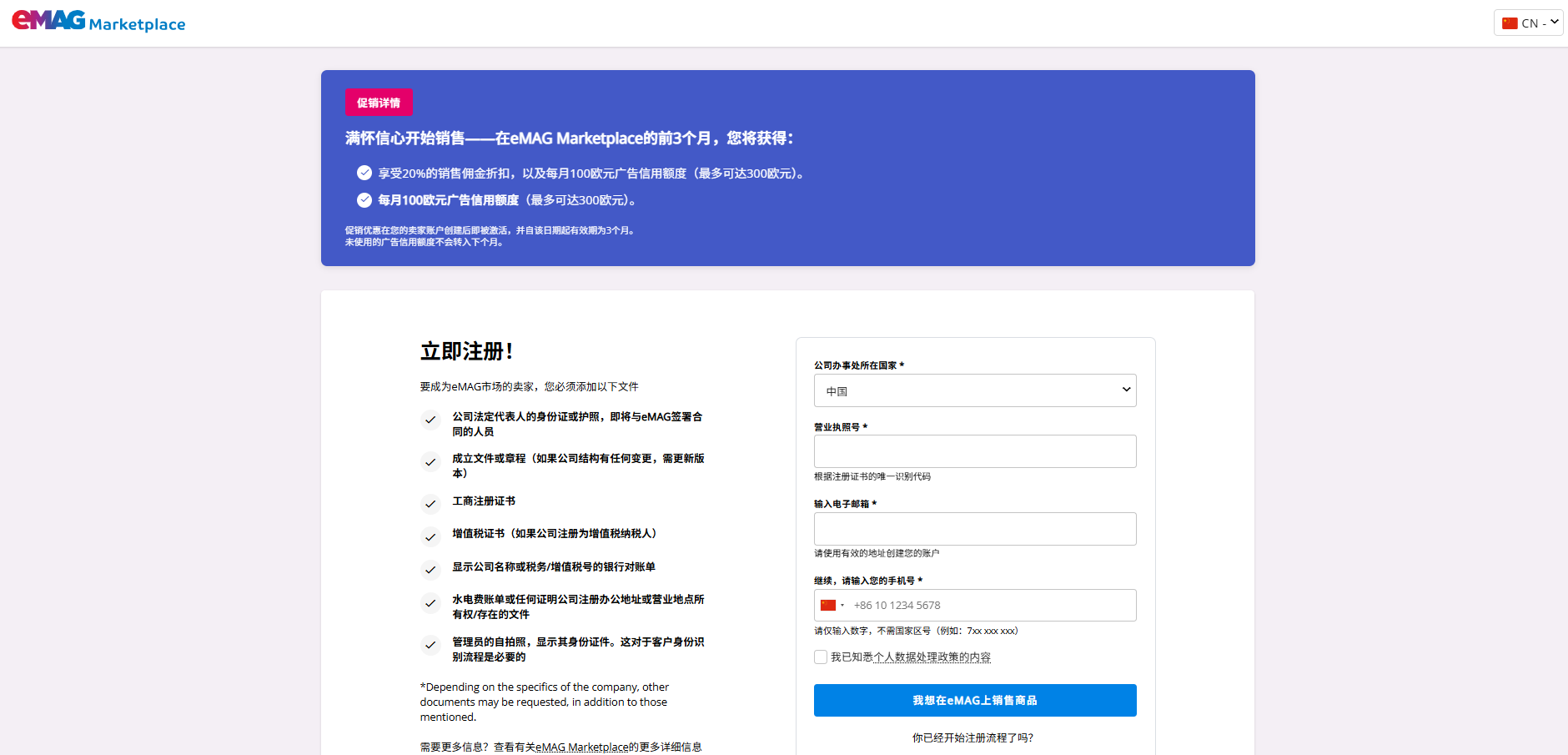Open the CN language selector dropdown
1568x755 pixels.
tap(1528, 23)
